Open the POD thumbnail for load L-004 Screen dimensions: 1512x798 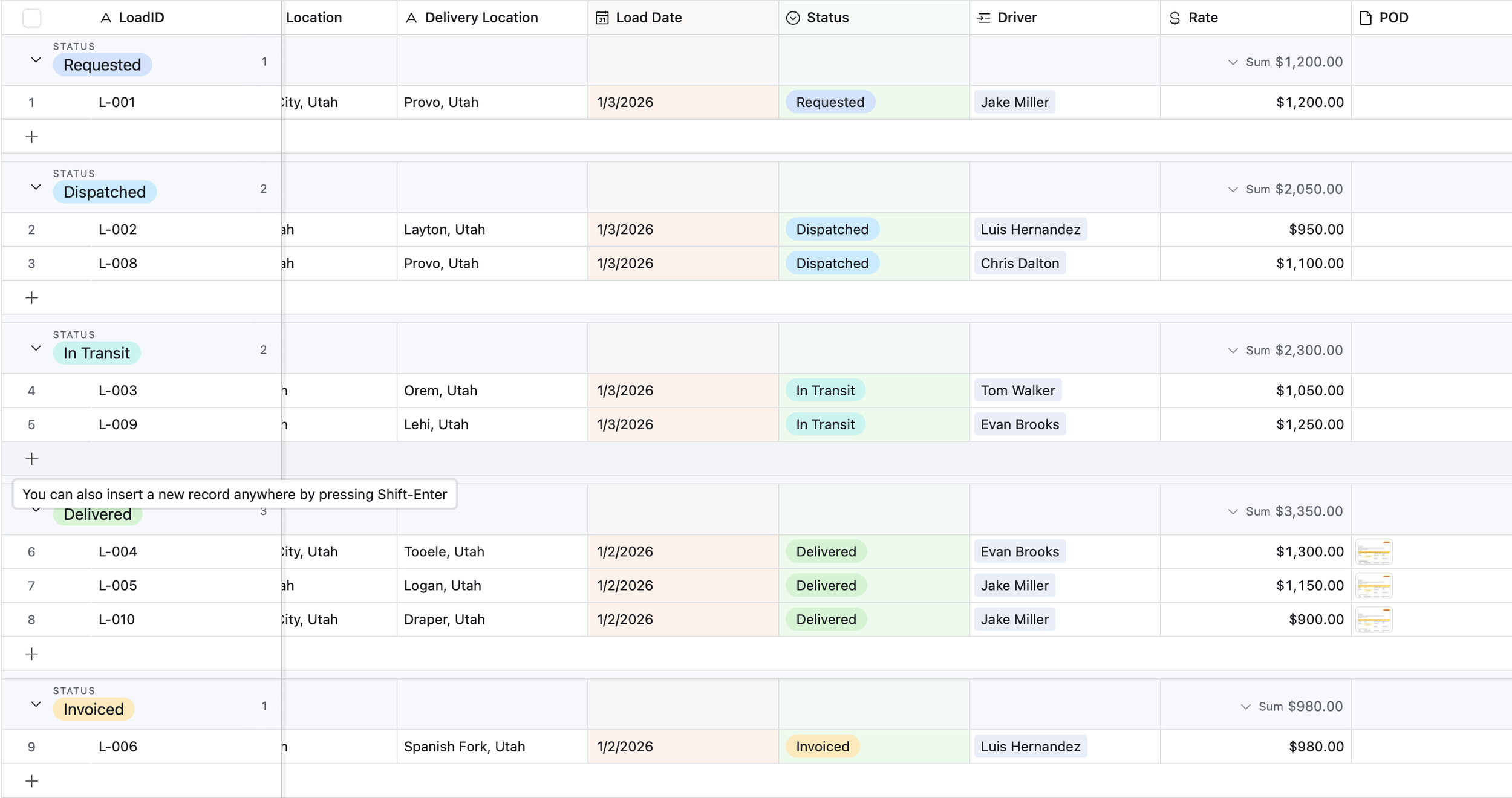[1374, 551]
